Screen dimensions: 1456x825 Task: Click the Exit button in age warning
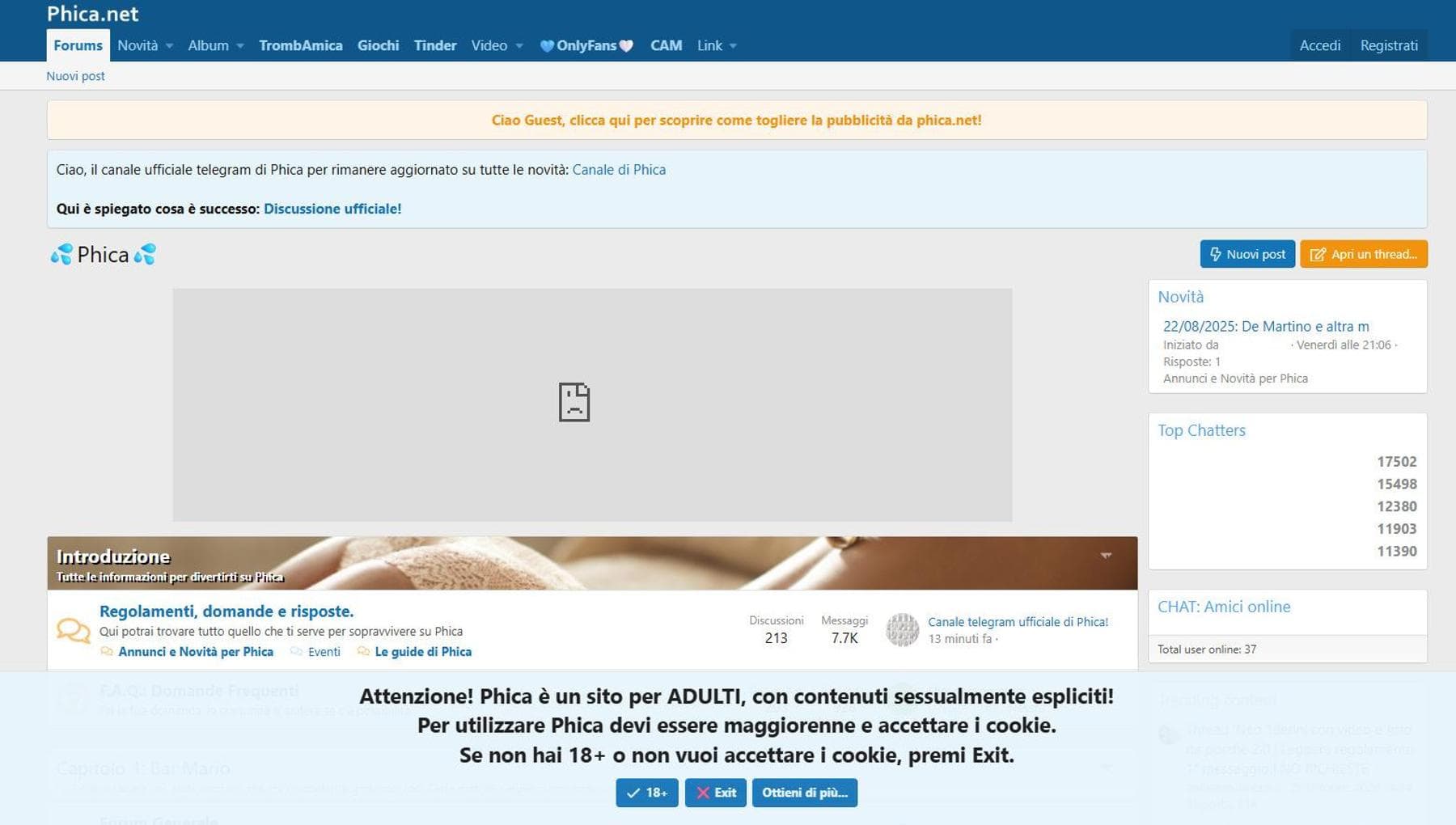(716, 793)
